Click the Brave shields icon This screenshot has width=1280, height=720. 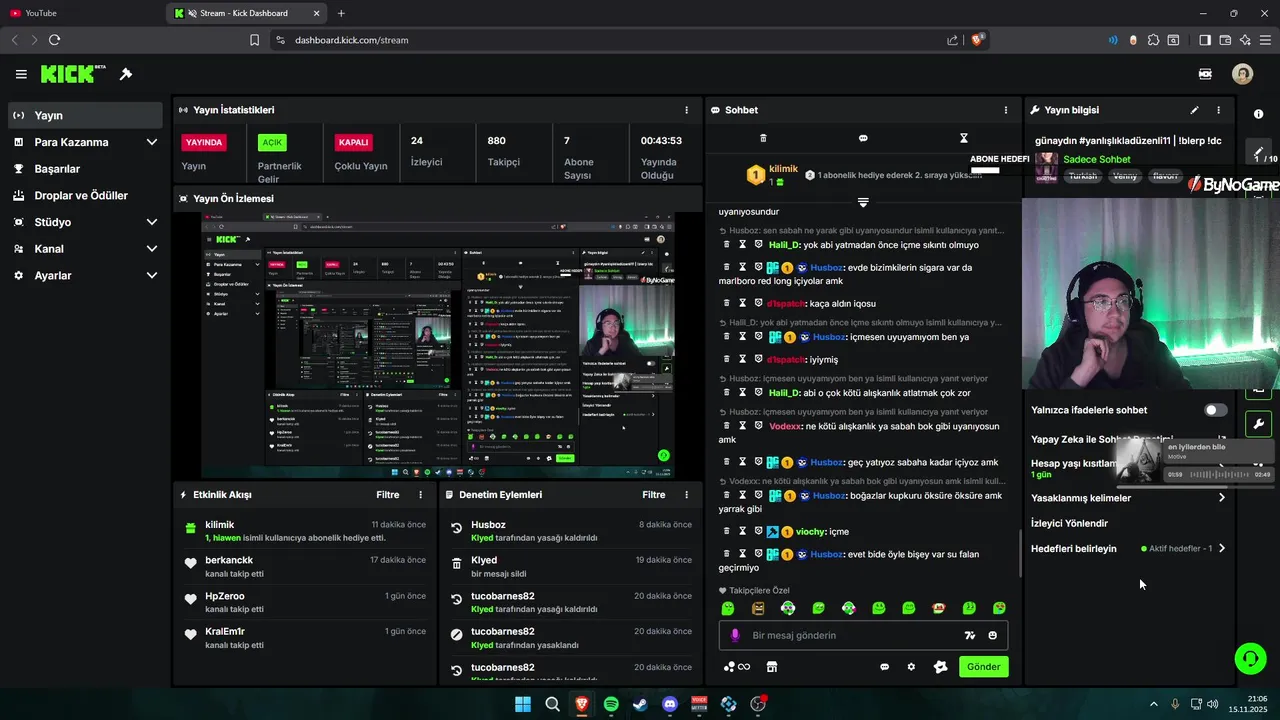pyautogui.click(x=978, y=40)
